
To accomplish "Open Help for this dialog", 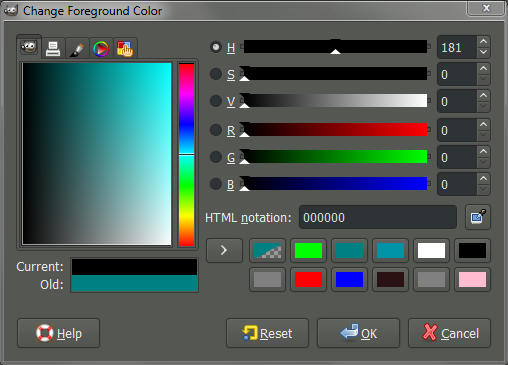I will [58, 333].
